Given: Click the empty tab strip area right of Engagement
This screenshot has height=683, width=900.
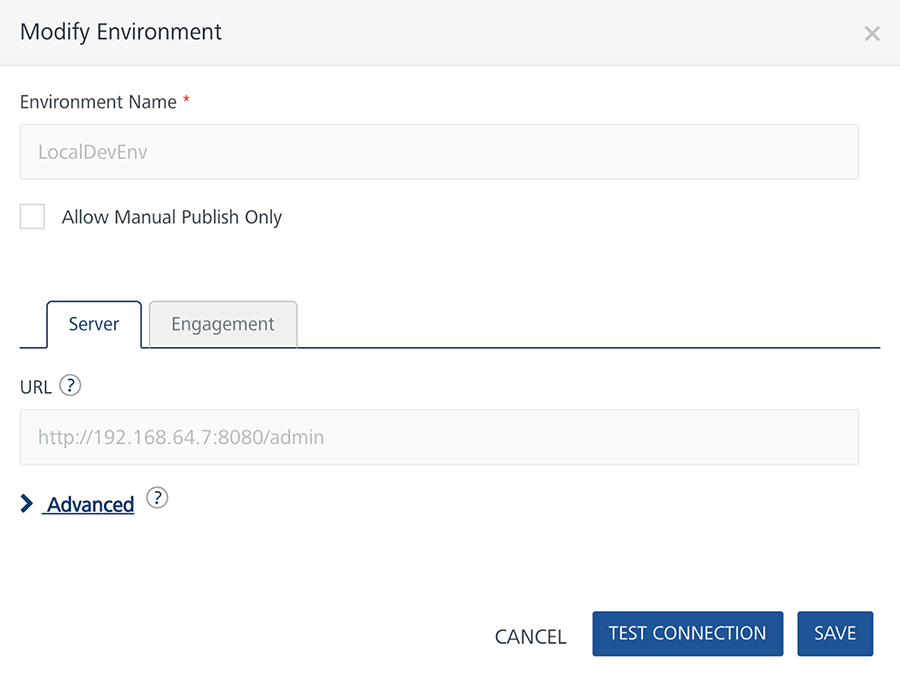Looking at the screenshot, I should pos(590,325).
